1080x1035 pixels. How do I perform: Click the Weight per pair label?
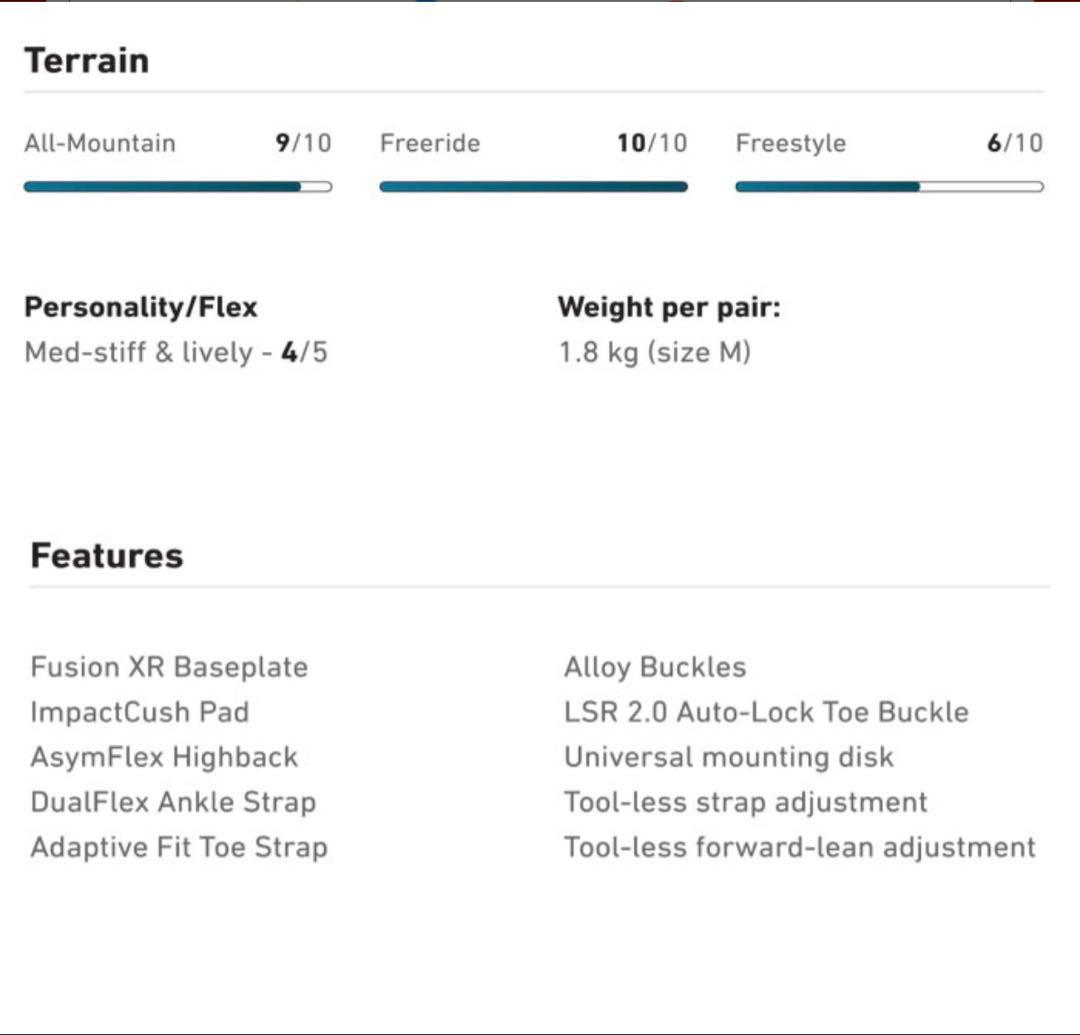[669, 307]
